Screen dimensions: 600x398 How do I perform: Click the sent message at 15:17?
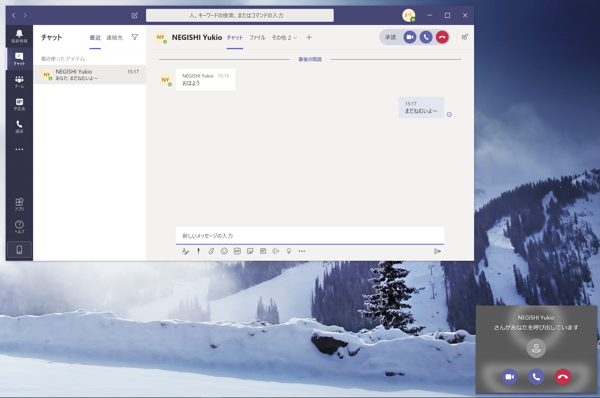click(421, 108)
